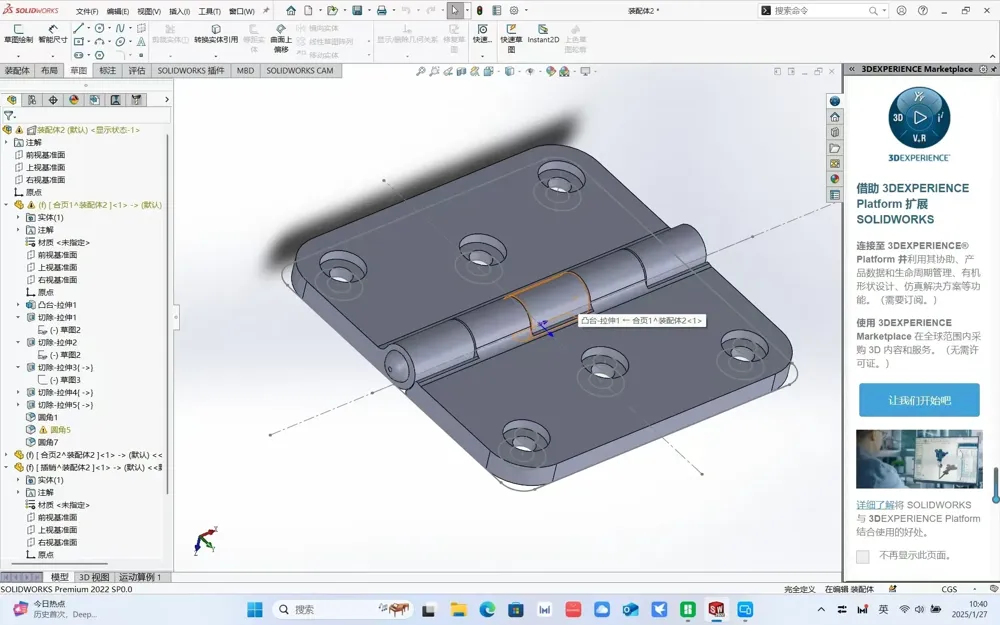The width and height of the screenshot is (1000, 625).
Task: Follow the 详细了解 link
Action: pyautogui.click(x=875, y=504)
